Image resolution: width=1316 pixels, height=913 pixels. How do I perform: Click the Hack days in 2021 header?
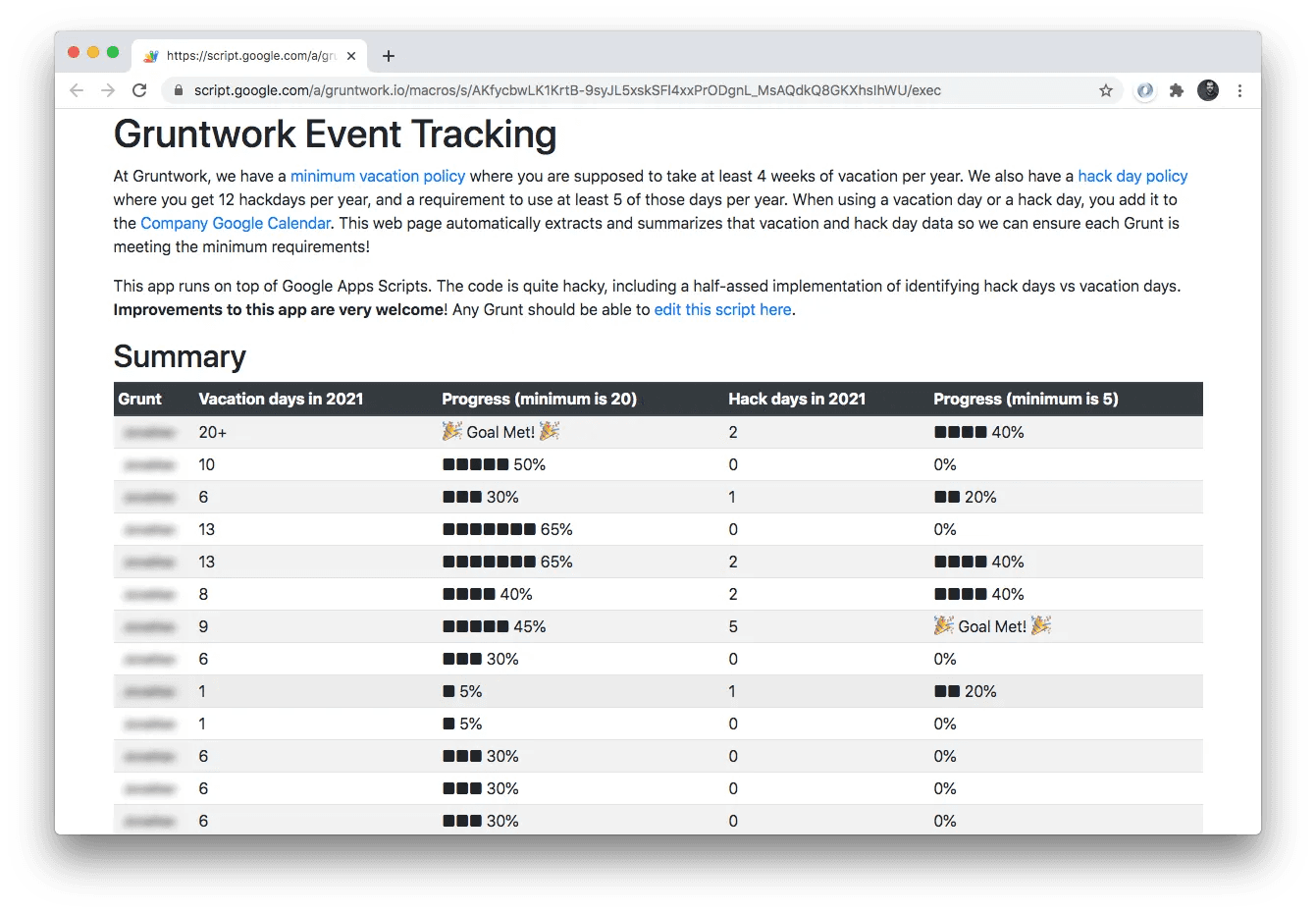click(x=797, y=399)
